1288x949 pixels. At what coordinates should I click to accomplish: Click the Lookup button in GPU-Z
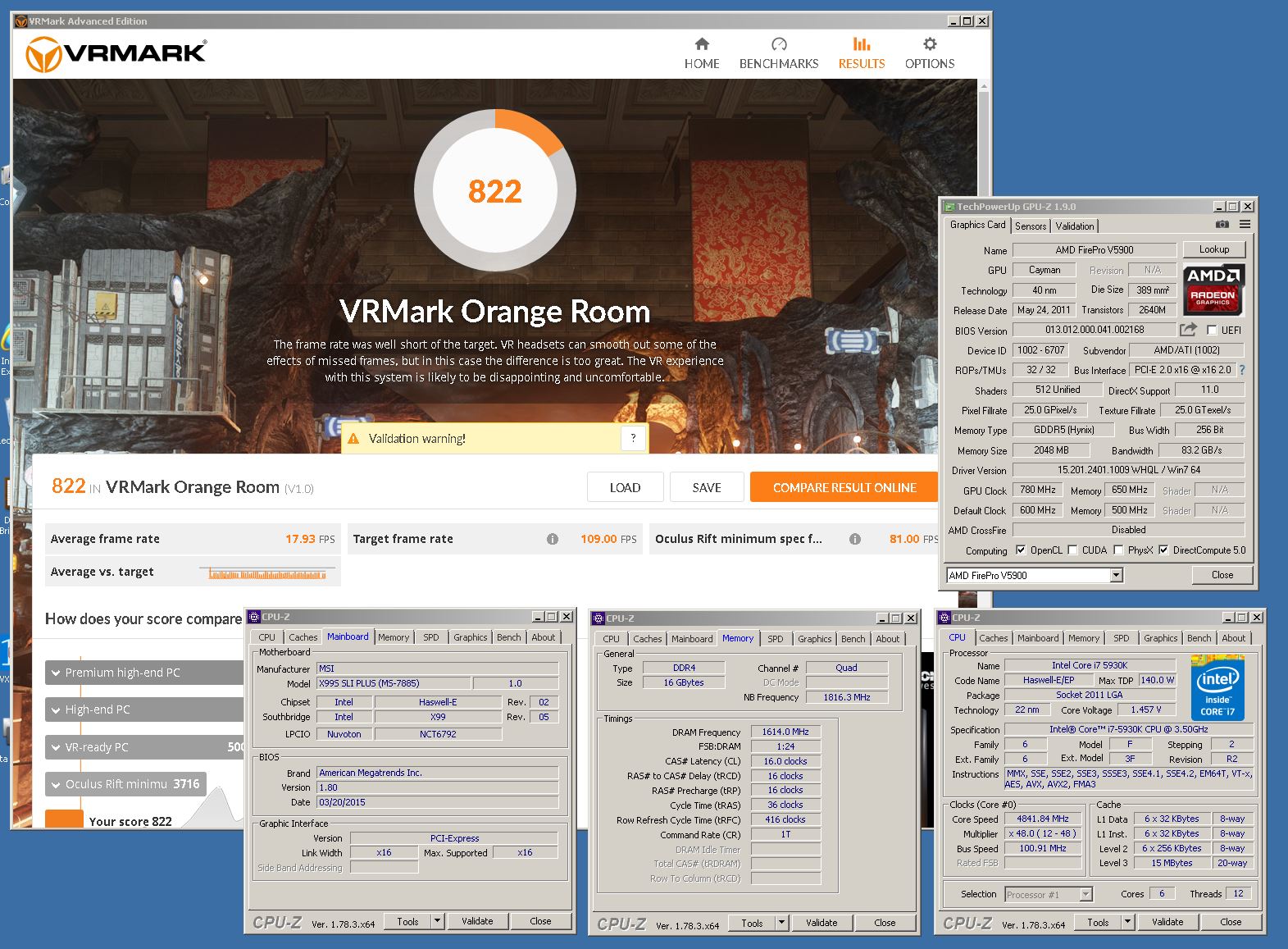(1214, 249)
